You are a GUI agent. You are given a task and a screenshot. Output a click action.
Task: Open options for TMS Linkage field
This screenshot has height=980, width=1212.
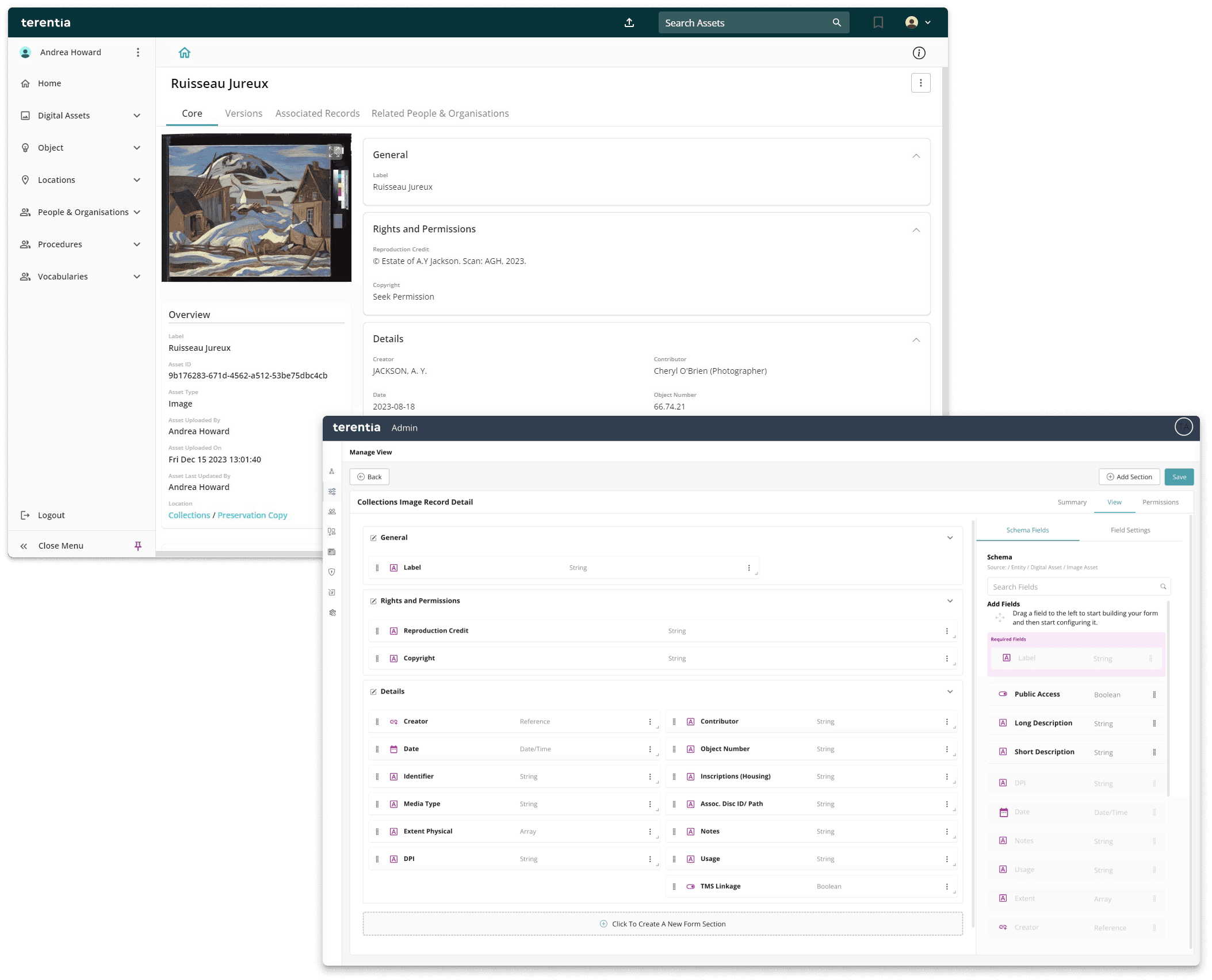click(x=947, y=887)
